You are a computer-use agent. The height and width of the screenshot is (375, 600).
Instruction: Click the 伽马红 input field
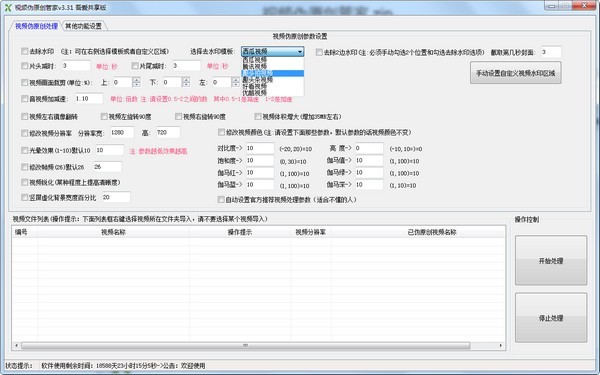pos(260,173)
